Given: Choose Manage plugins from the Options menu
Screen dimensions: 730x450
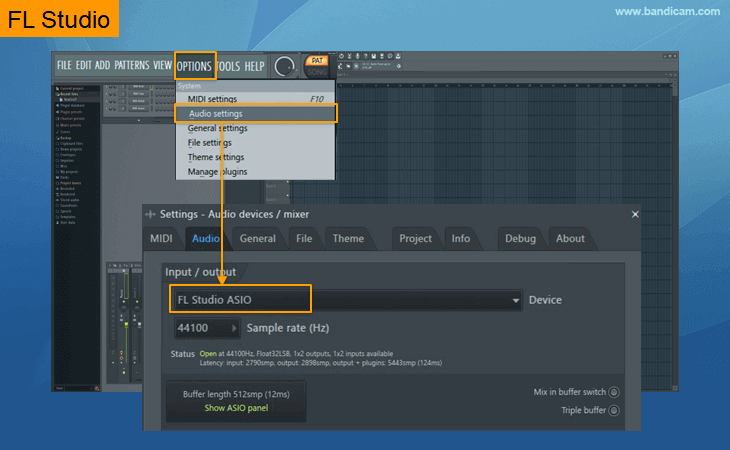Looking at the screenshot, I should (x=256, y=172).
